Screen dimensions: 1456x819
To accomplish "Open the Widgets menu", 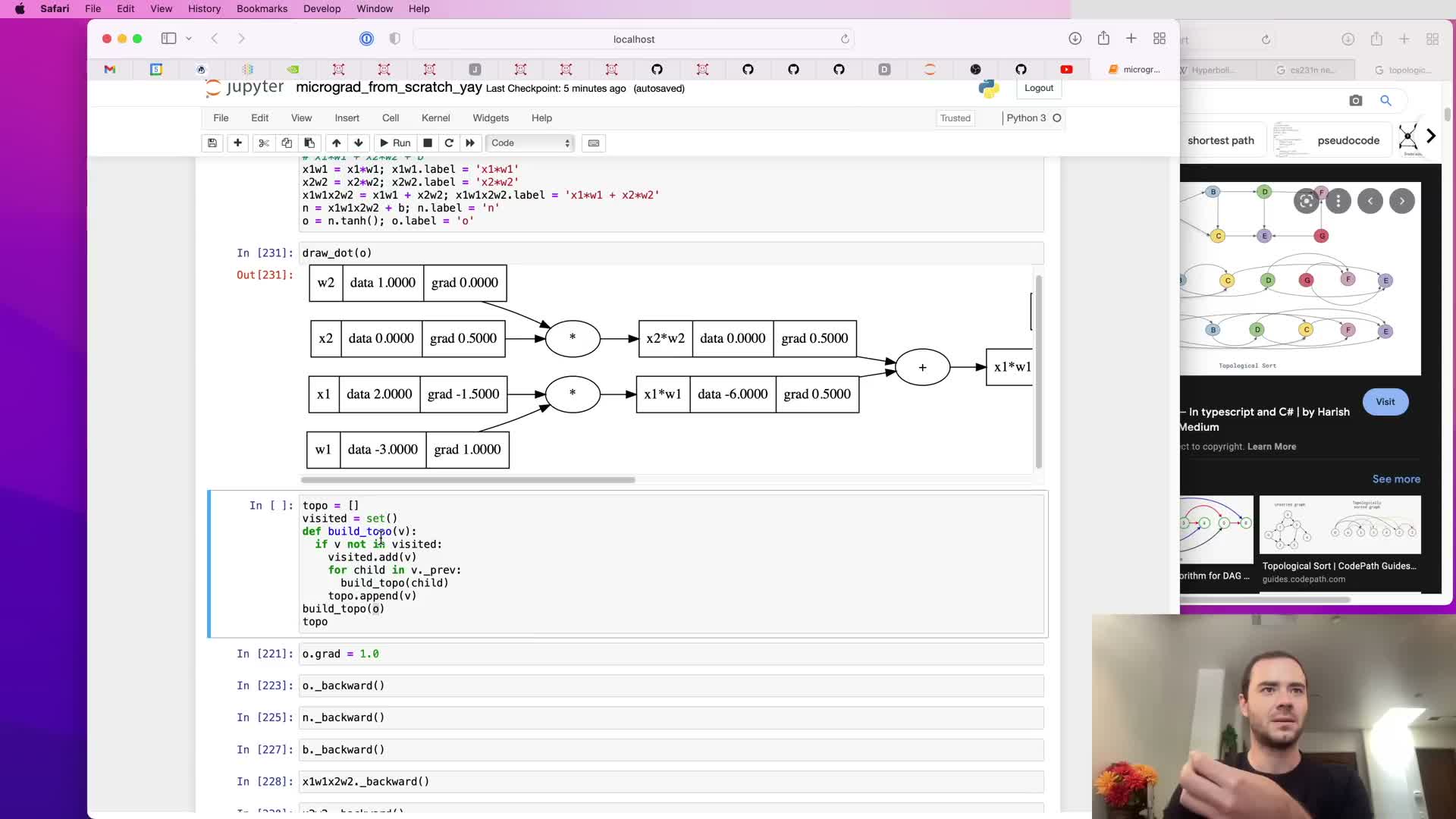I will point(491,118).
